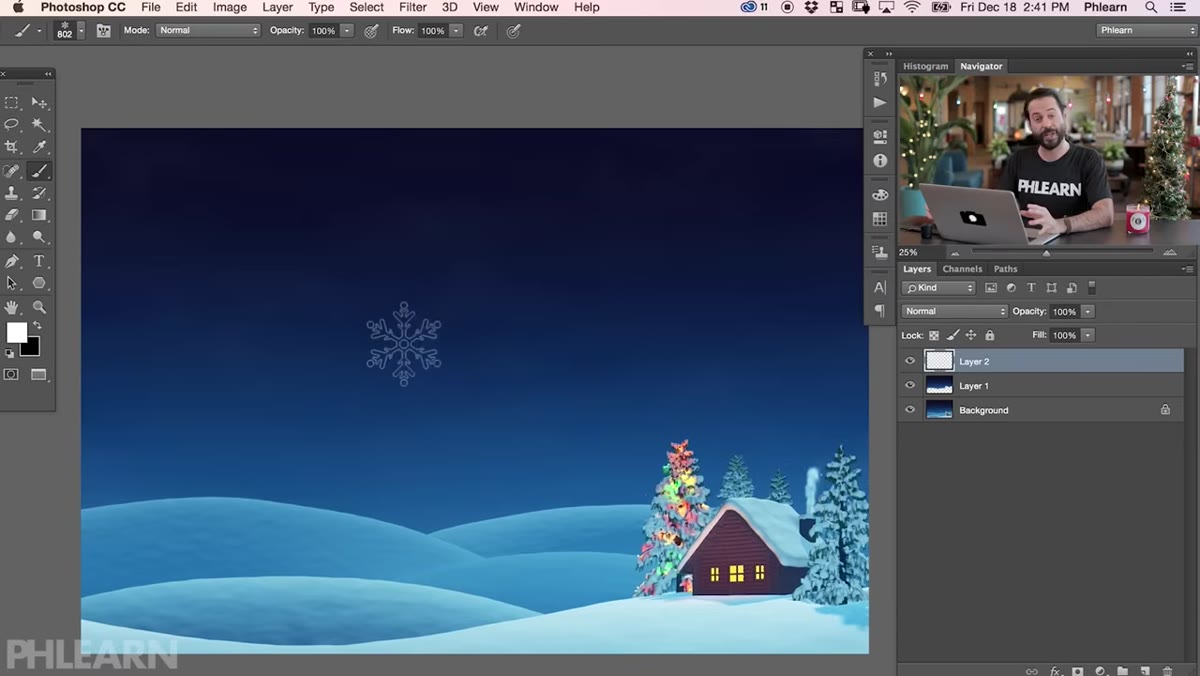
Task: Lock image pixels on layer
Action: coord(953,336)
